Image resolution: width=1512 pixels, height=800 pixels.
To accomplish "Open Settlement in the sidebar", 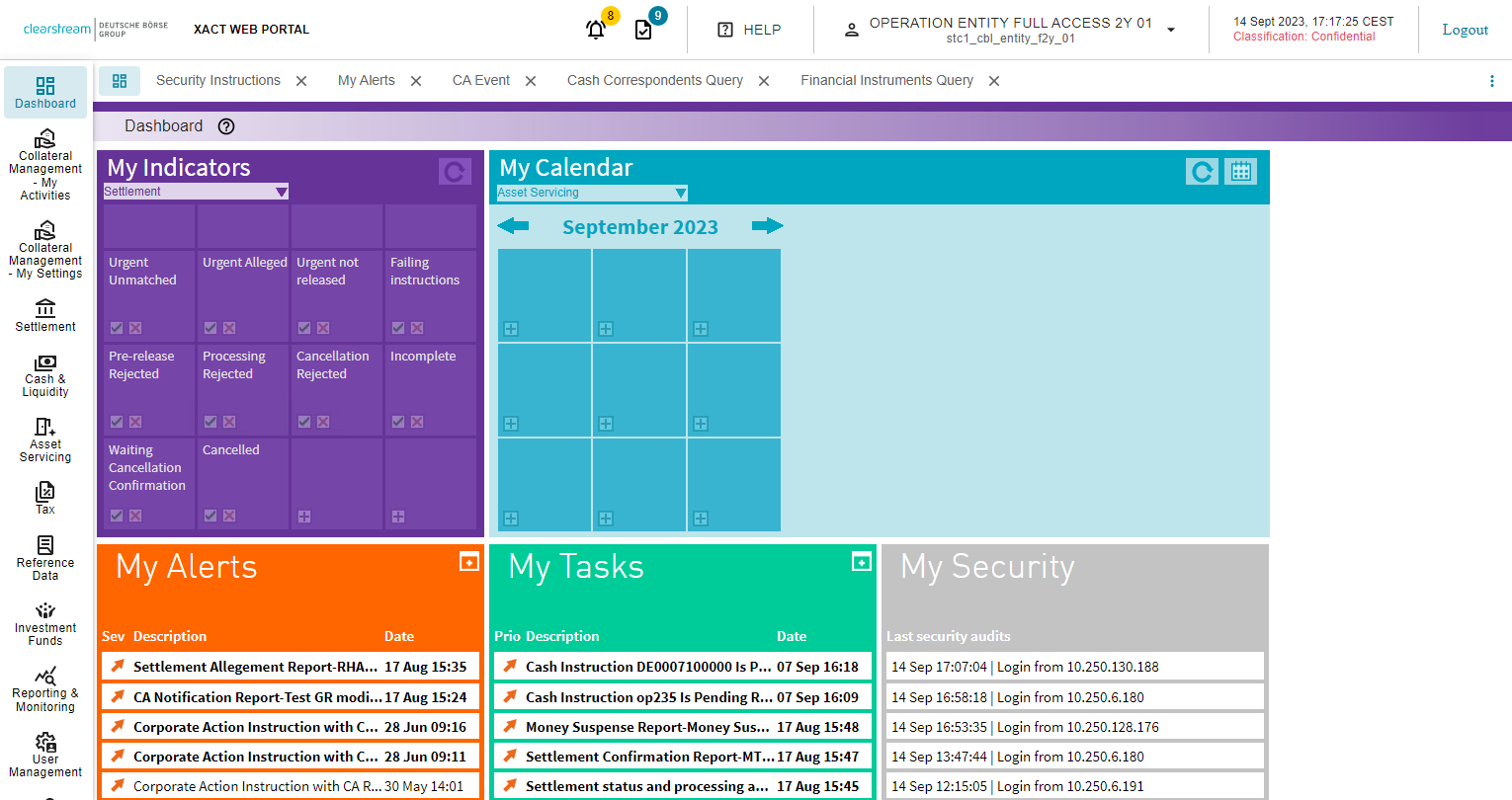I will [x=45, y=316].
